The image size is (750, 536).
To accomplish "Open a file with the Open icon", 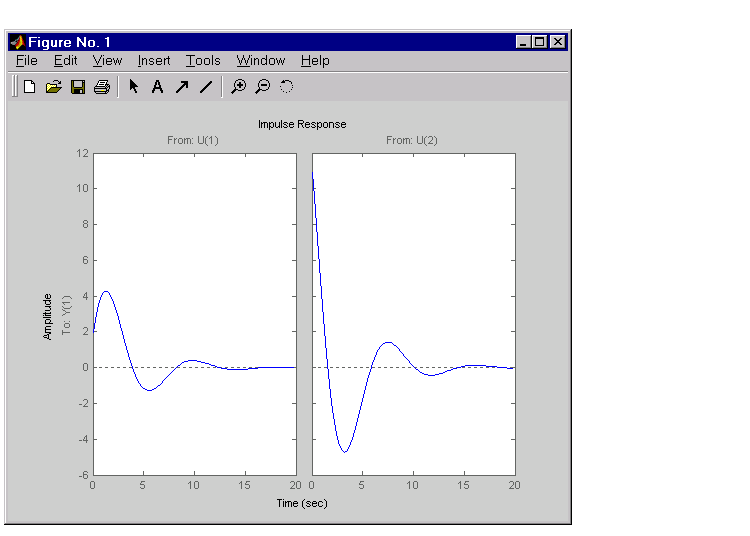I will click(x=54, y=87).
